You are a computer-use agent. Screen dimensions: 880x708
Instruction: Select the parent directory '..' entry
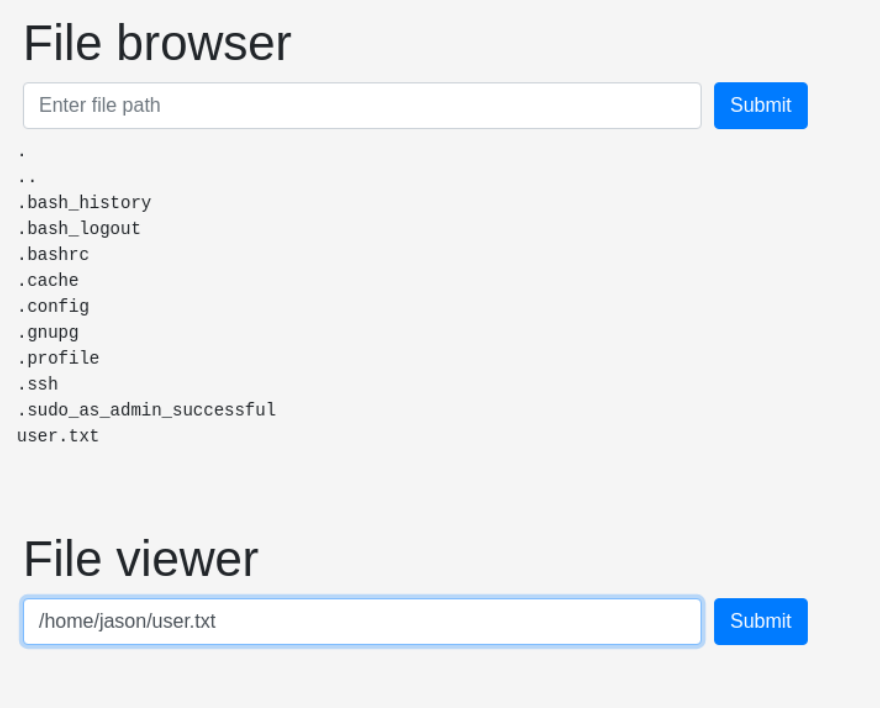pyautogui.click(x=27, y=179)
